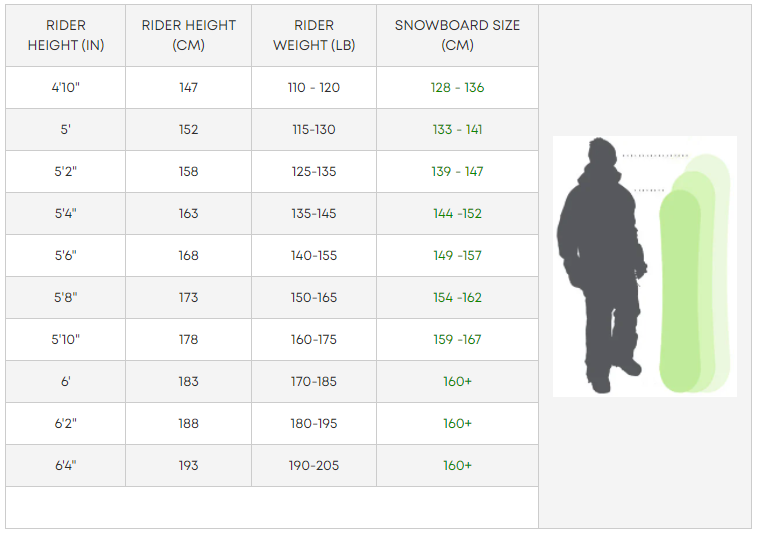Click the Rider Height (IN) column header
This screenshot has width=758, height=534.
[x=66, y=35]
